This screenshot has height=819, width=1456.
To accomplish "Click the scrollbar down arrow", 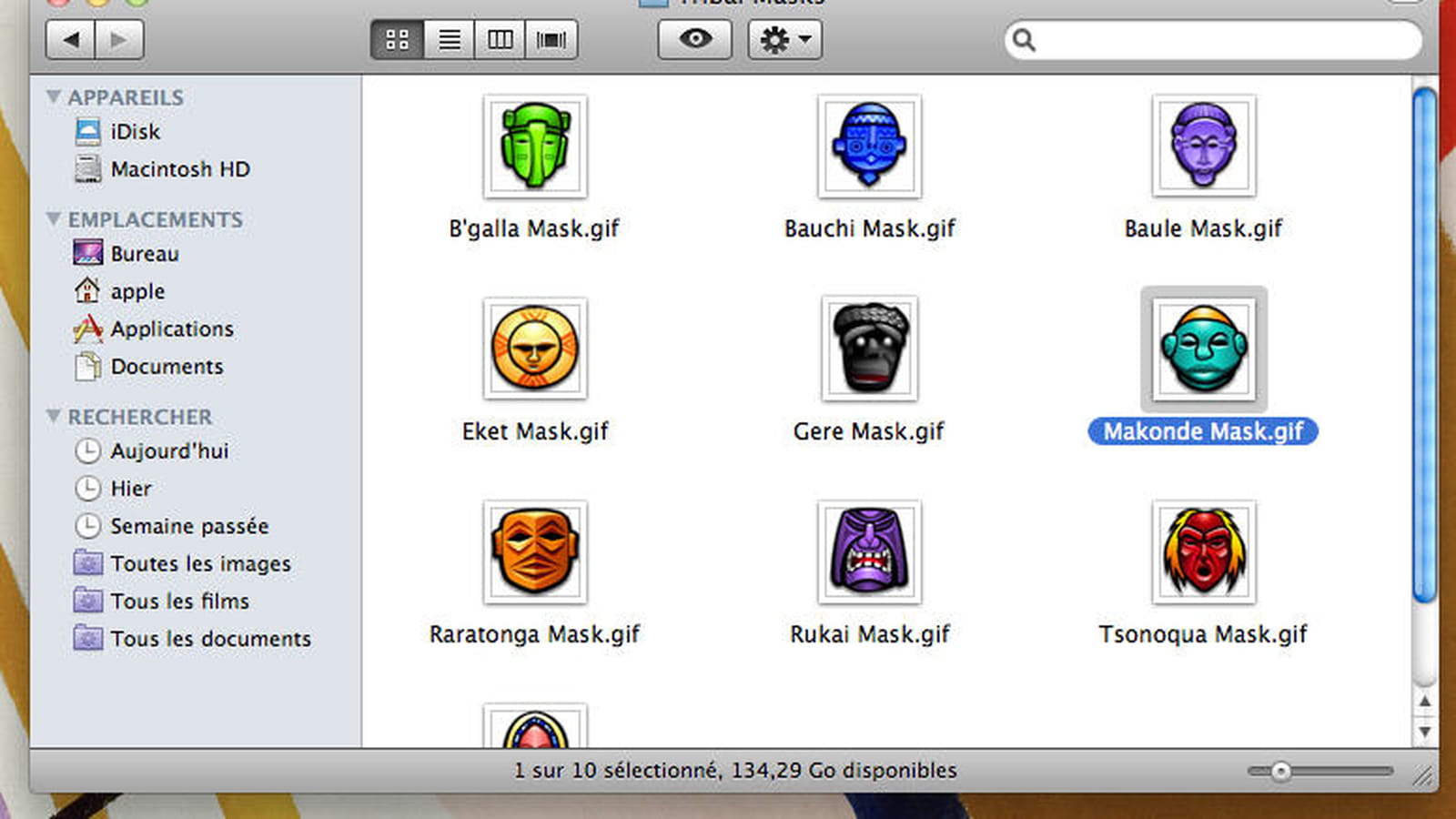I will (x=1424, y=732).
